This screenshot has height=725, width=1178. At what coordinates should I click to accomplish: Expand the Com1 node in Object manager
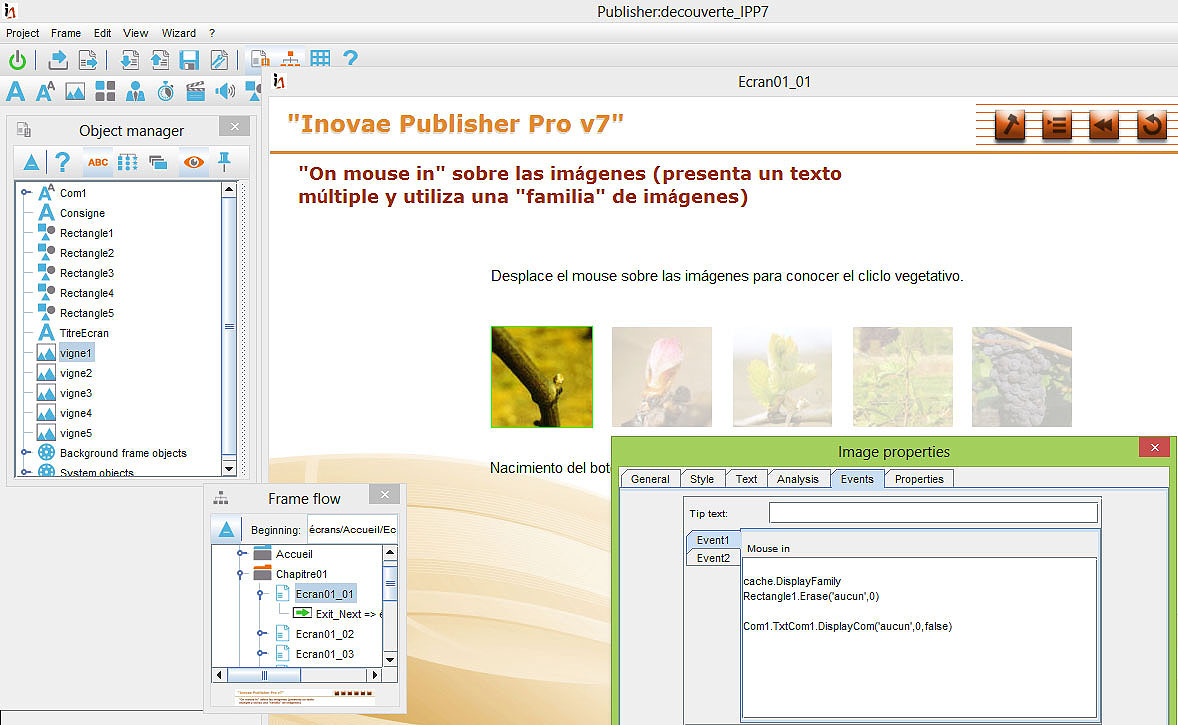pos(26,192)
